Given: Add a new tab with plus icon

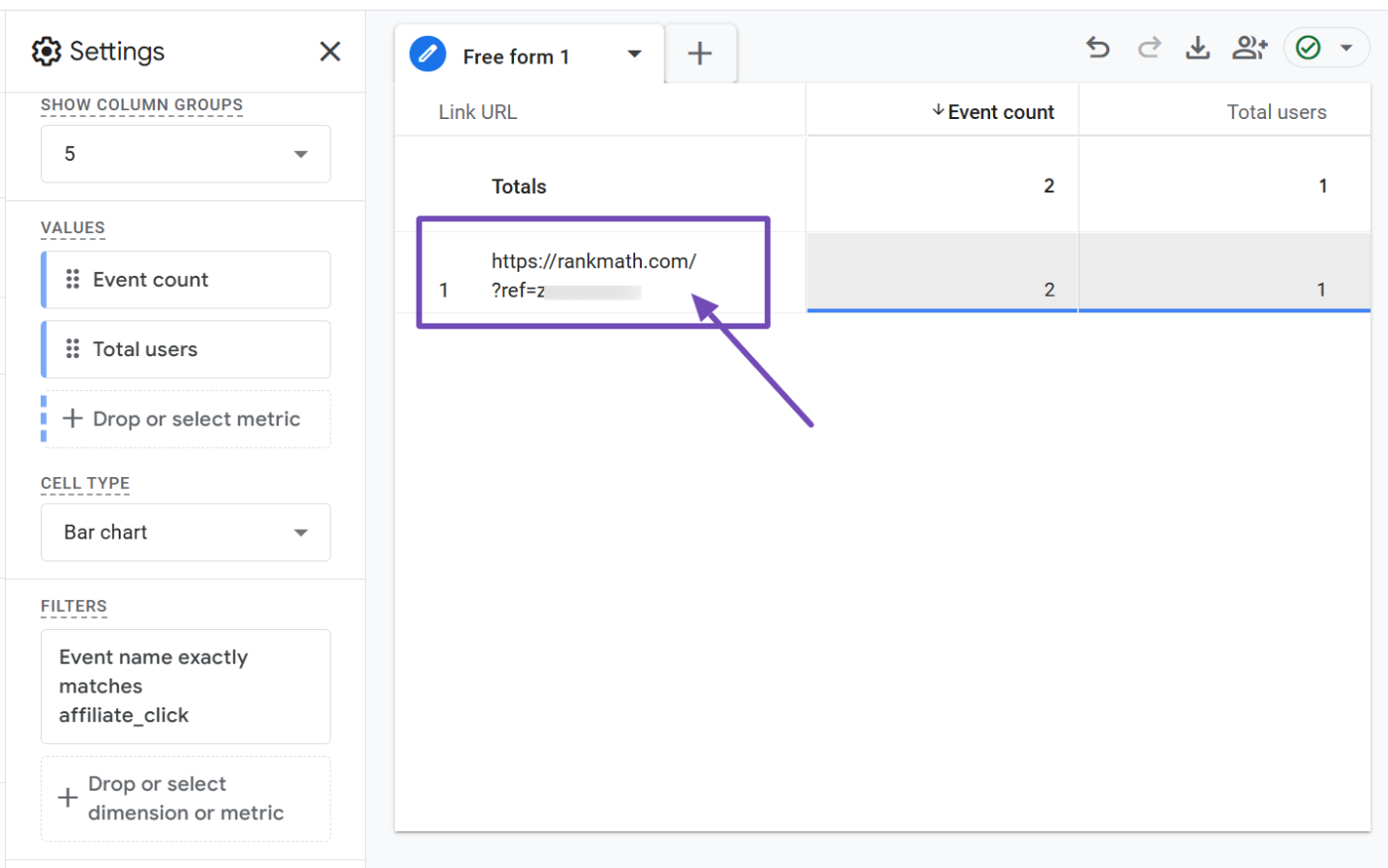Looking at the screenshot, I should 699,54.
